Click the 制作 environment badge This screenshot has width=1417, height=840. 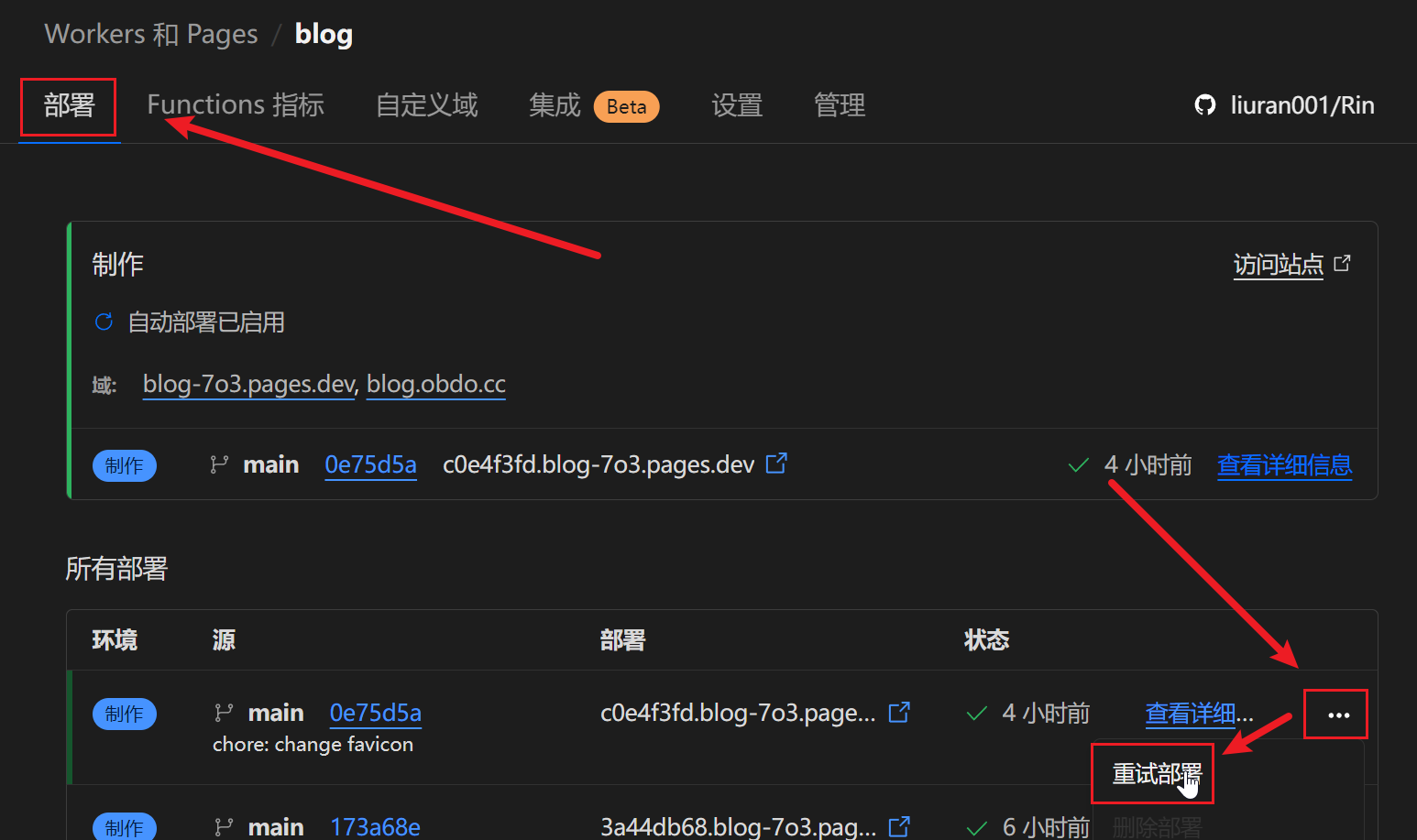pos(124,465)
